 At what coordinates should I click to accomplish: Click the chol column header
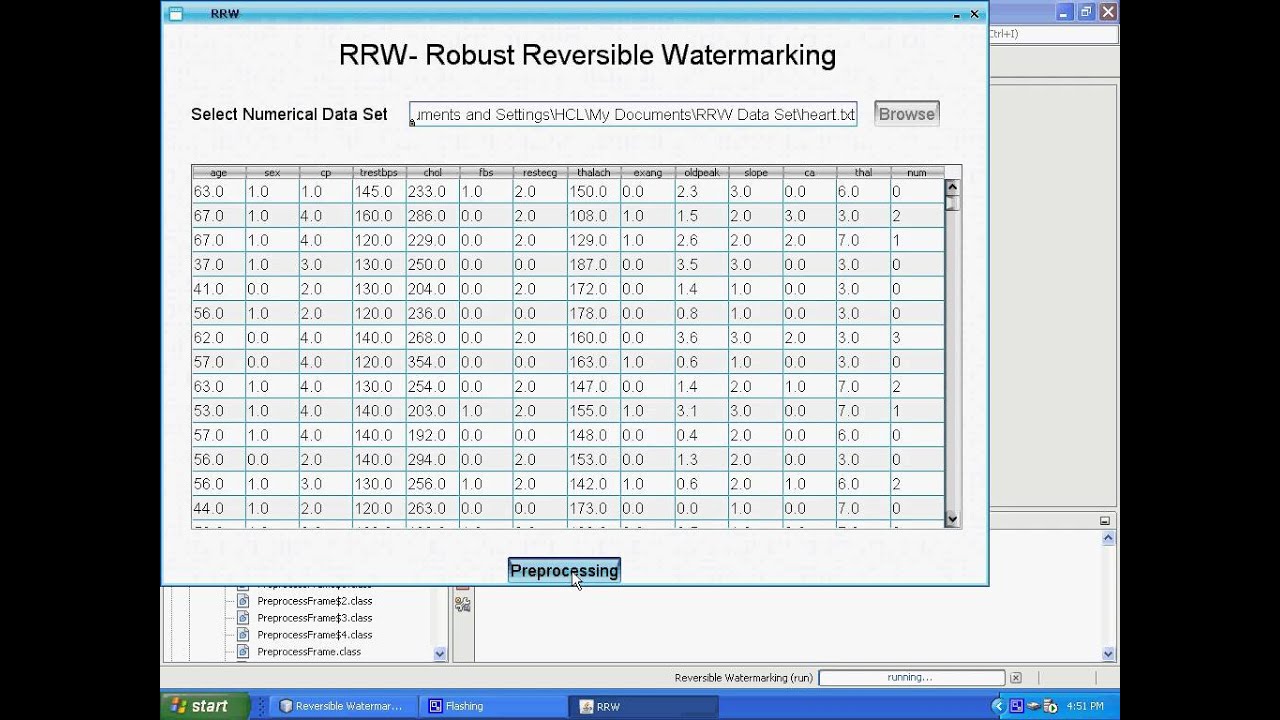433,173
